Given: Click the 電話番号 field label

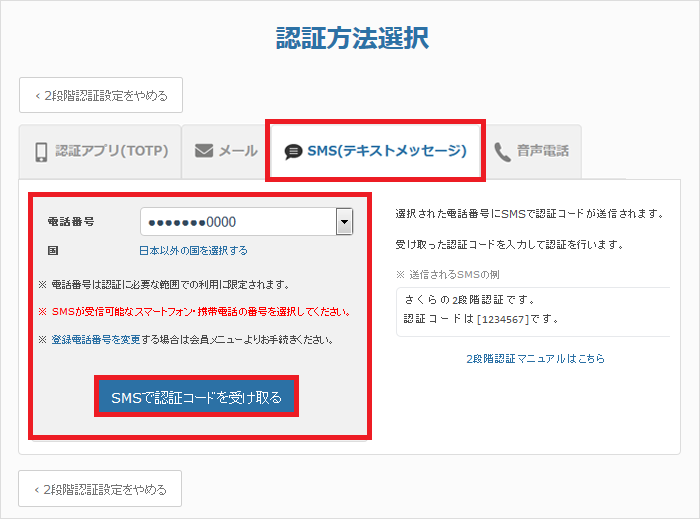Looking at the screenshot, I should click(x=70, y=222).
